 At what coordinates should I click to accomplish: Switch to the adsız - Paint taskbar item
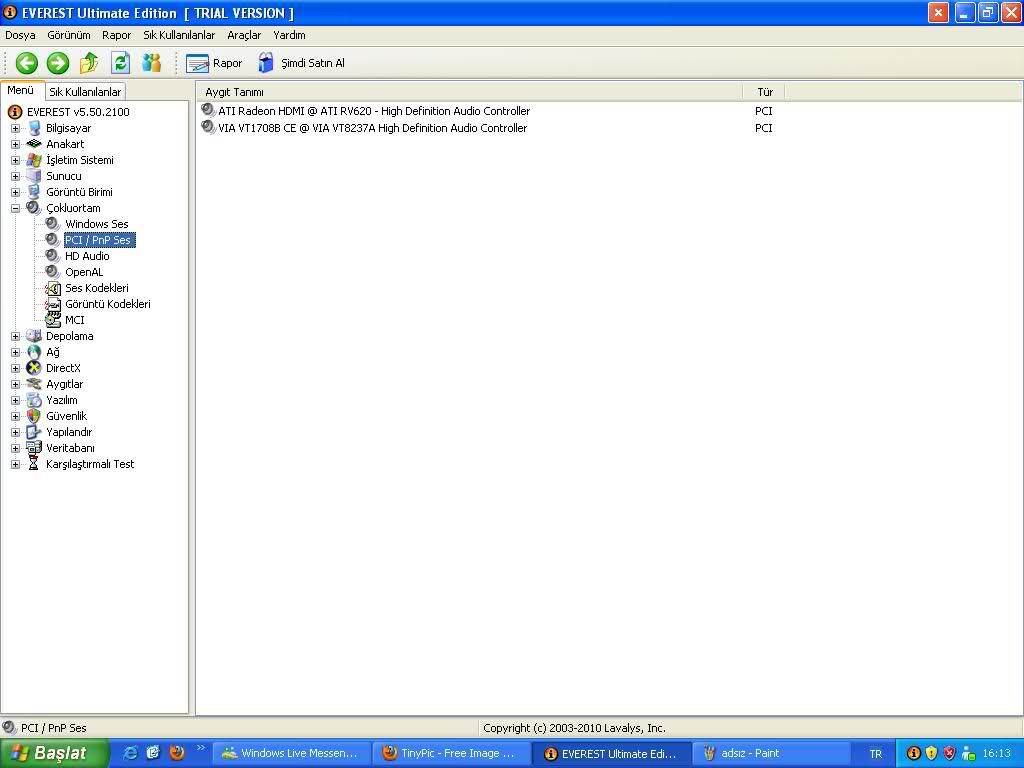pyautogui.click(x=771, y=753)
